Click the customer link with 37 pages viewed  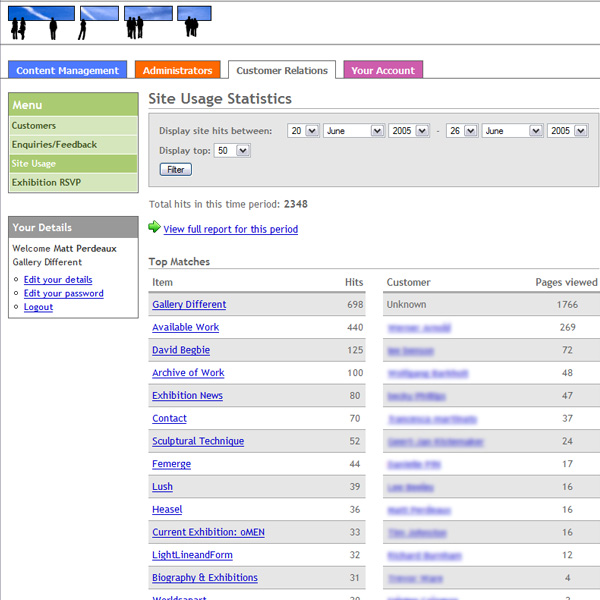(x=432, y=419)
